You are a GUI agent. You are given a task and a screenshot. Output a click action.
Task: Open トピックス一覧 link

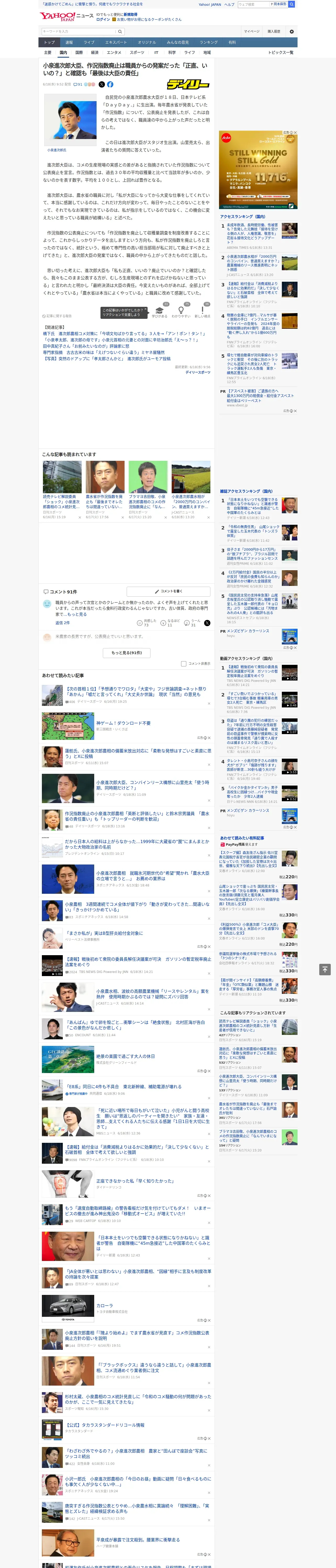[281, 52]
